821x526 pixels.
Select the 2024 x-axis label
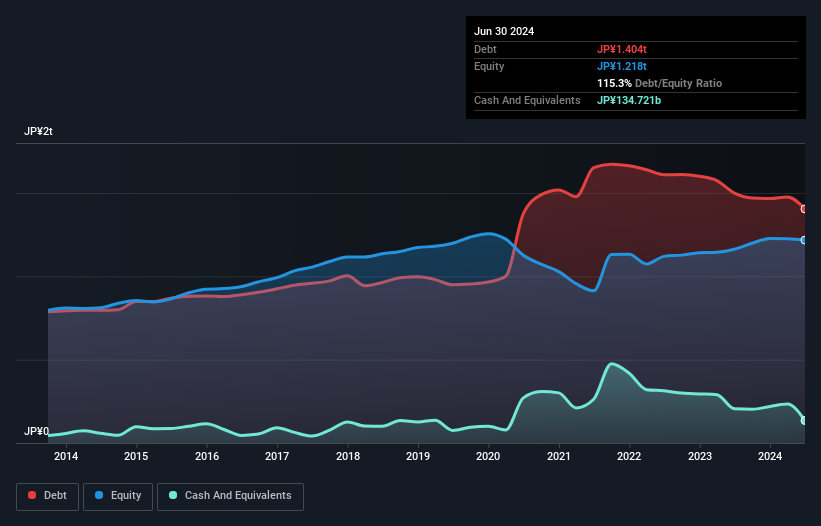(770, 457)
